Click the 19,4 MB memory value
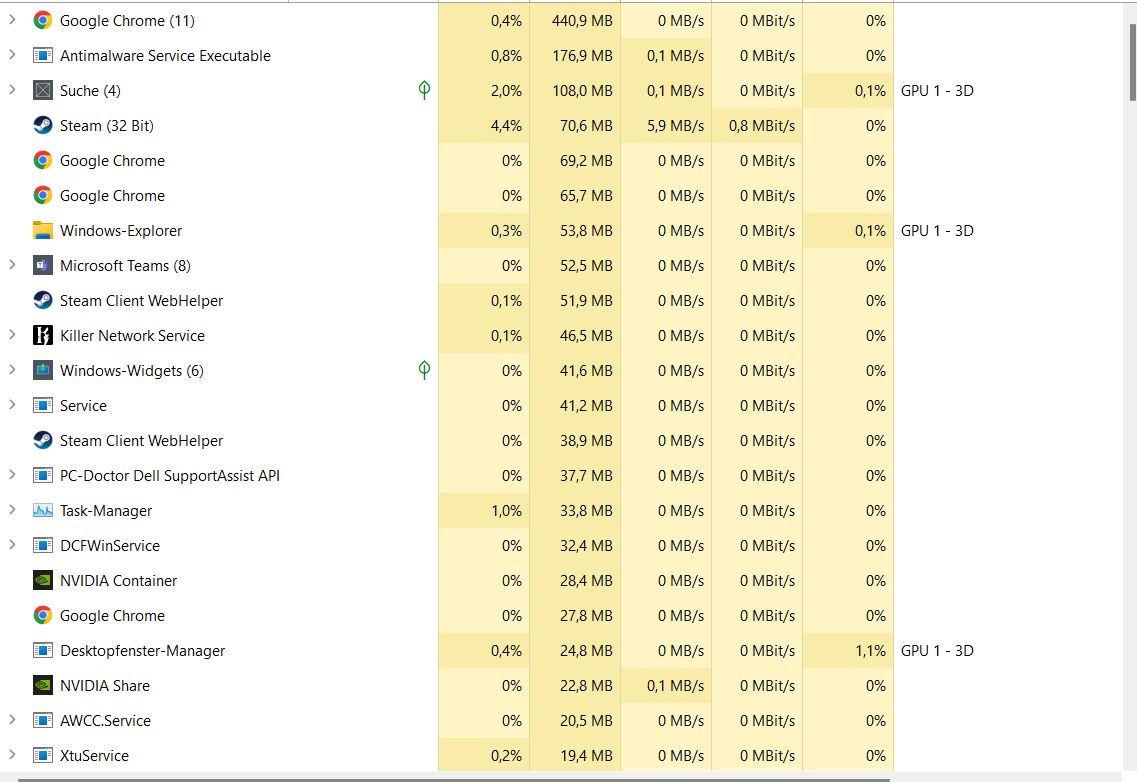The width and height of the screenshot is (1137, 782). pos(586,756)
